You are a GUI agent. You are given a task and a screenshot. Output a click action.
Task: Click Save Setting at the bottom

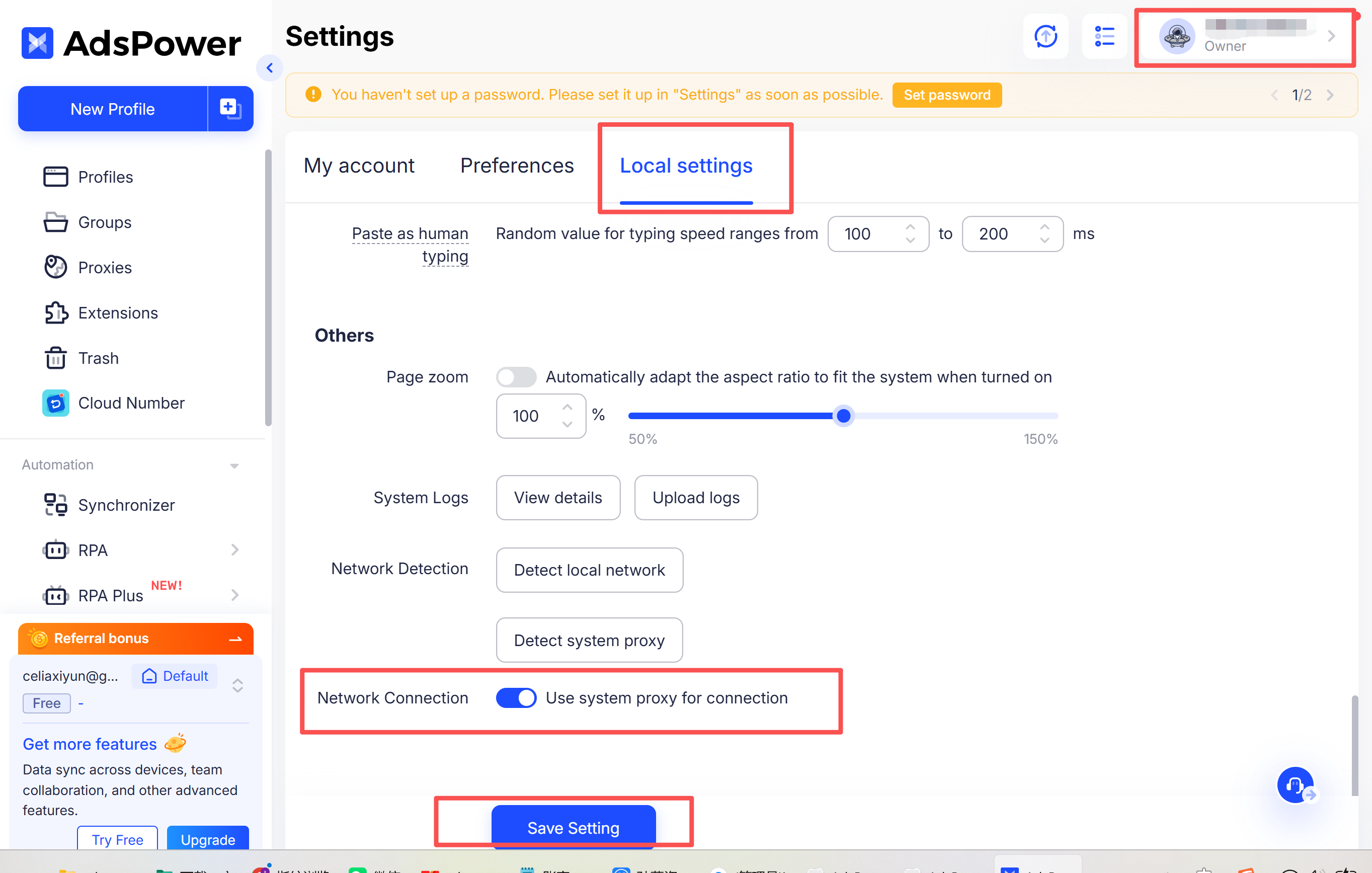coord(573,827)
